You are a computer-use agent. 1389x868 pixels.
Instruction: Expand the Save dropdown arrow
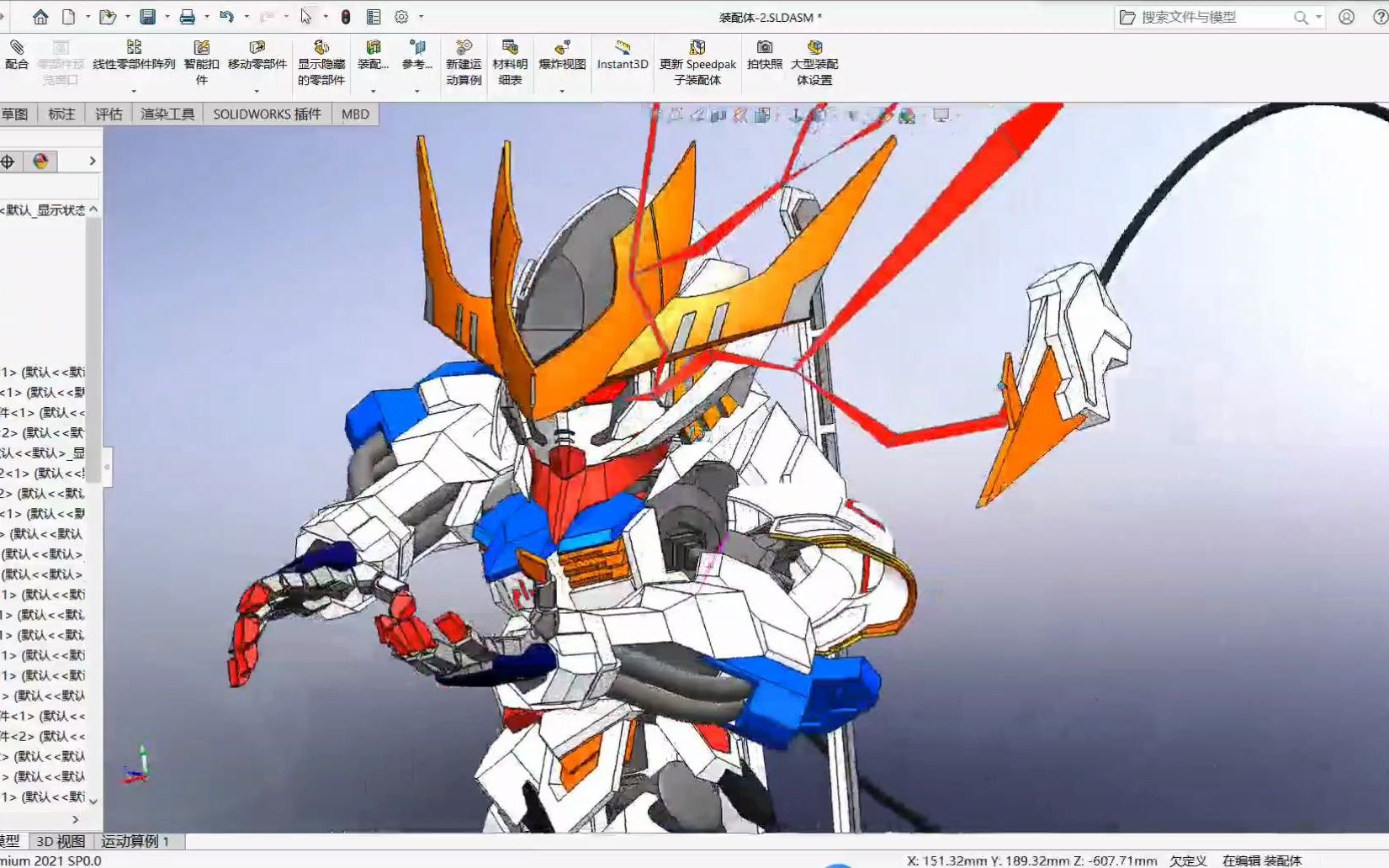167,17
